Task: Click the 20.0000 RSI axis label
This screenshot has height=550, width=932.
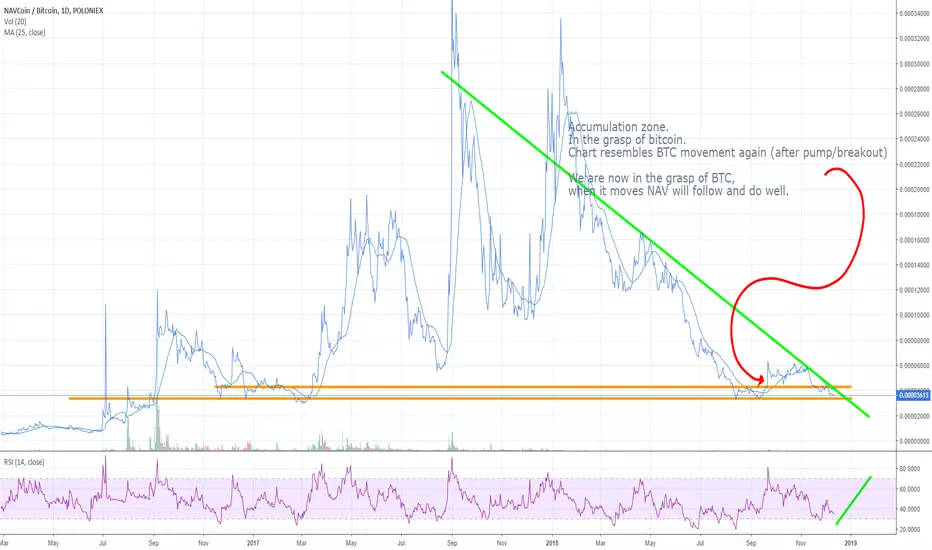Action: (910, 529)
